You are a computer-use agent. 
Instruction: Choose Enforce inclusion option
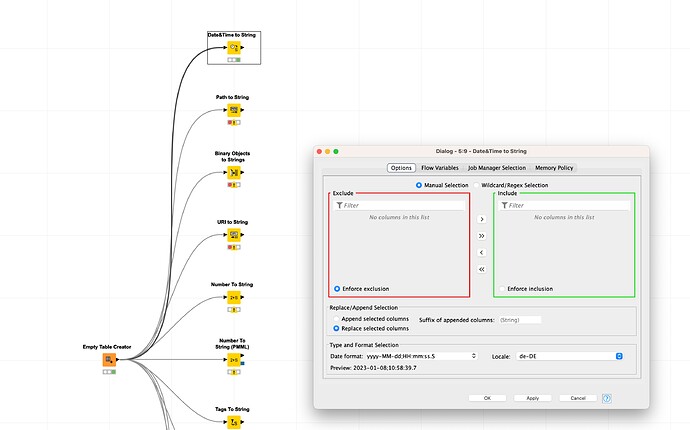point(502,289)
